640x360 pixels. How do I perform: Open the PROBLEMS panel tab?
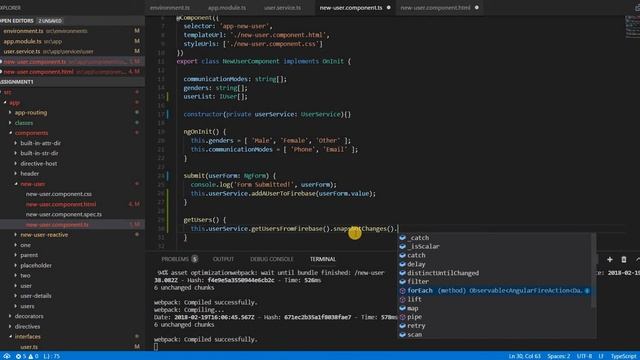(x=175, y=259)
